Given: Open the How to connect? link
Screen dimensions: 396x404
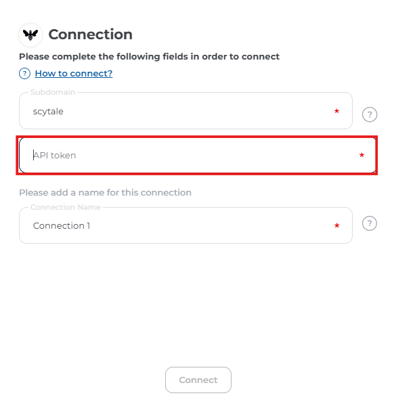Looking at the screenshot, I should [x=74, y=73].
